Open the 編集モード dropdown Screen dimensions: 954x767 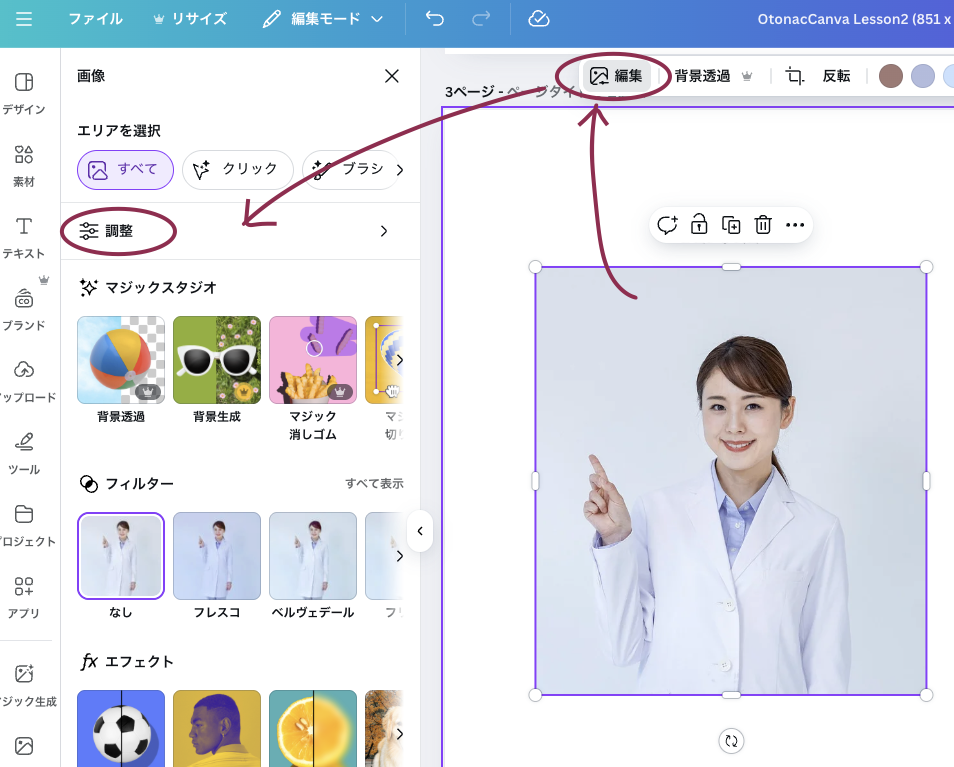(x=323, y=19)
